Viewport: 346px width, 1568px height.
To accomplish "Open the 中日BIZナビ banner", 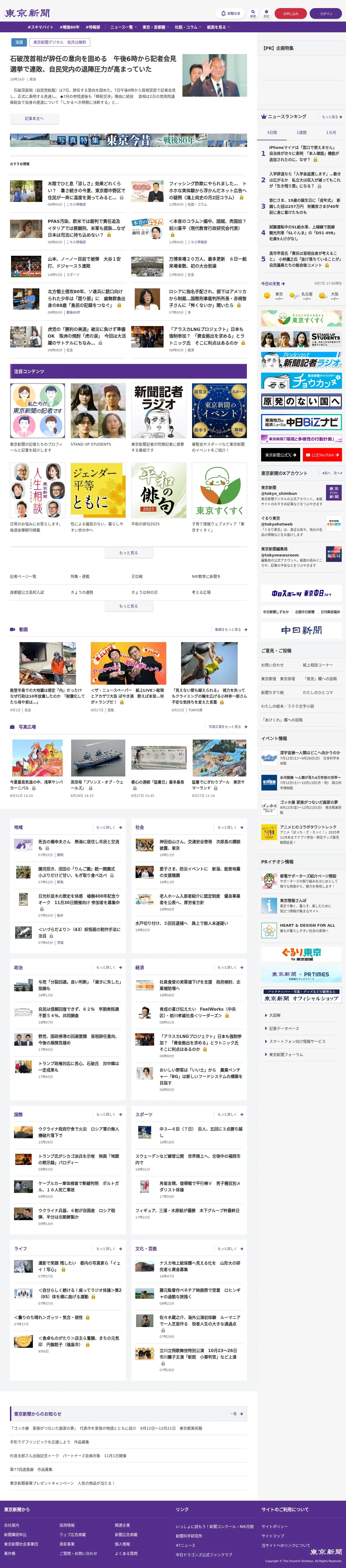I will [301, 422].
